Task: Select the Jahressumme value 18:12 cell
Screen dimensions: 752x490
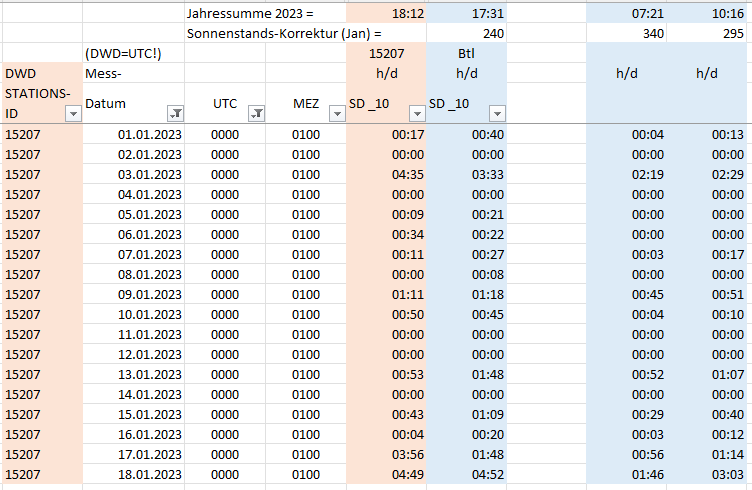Action: 385,13
